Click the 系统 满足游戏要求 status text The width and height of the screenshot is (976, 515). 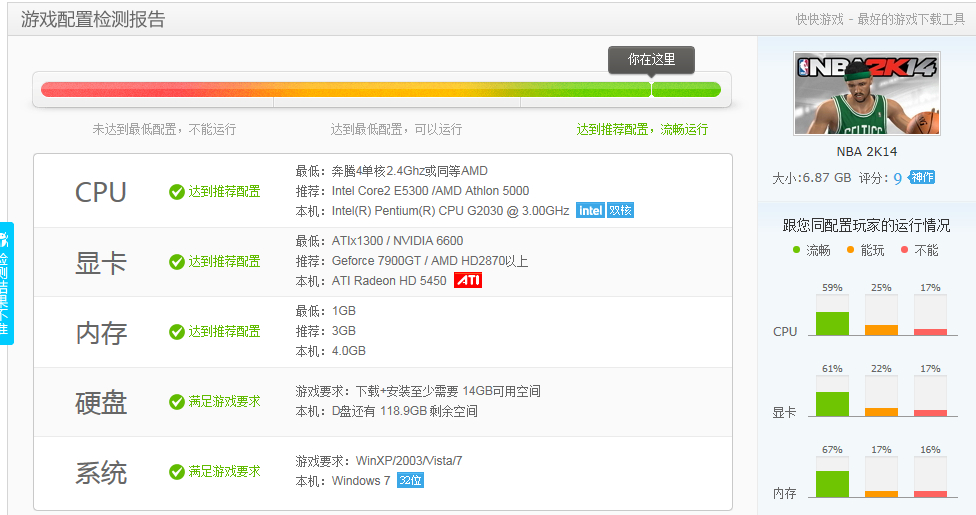click(x=224, y=472)
